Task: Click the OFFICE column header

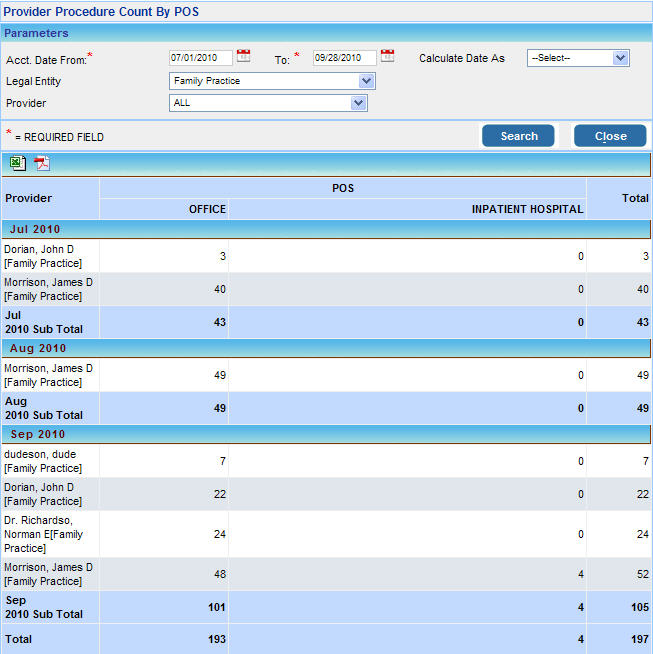Action: (207, 209)
